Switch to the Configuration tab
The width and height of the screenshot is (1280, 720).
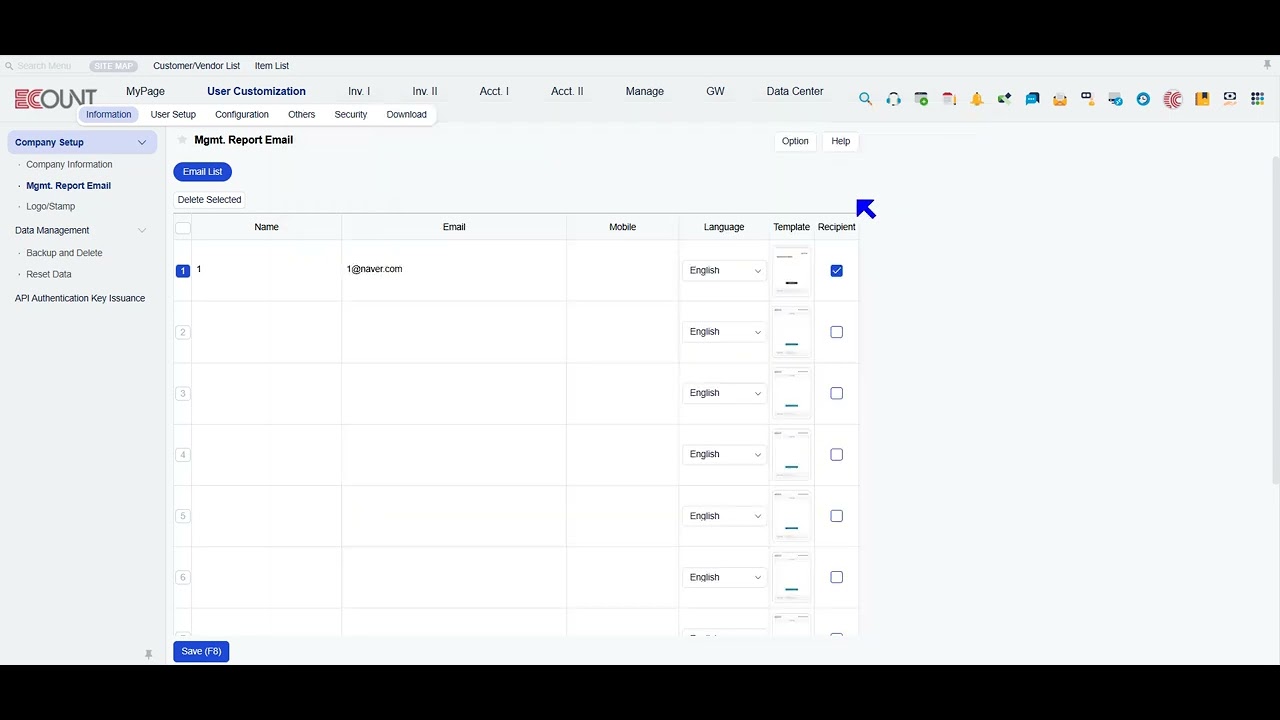tap(242, 114)
